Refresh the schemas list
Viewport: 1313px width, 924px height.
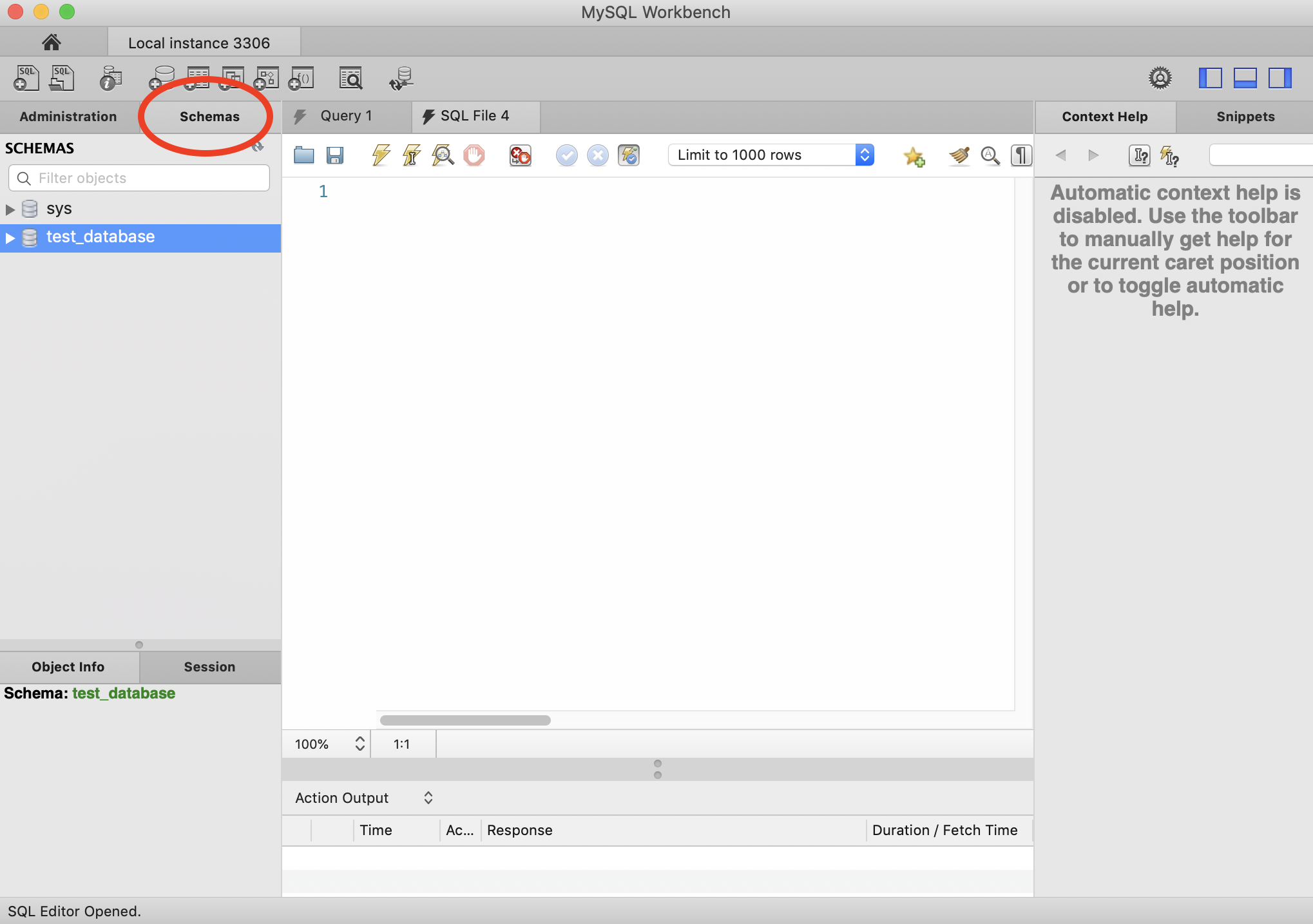(x=258, y=147)
